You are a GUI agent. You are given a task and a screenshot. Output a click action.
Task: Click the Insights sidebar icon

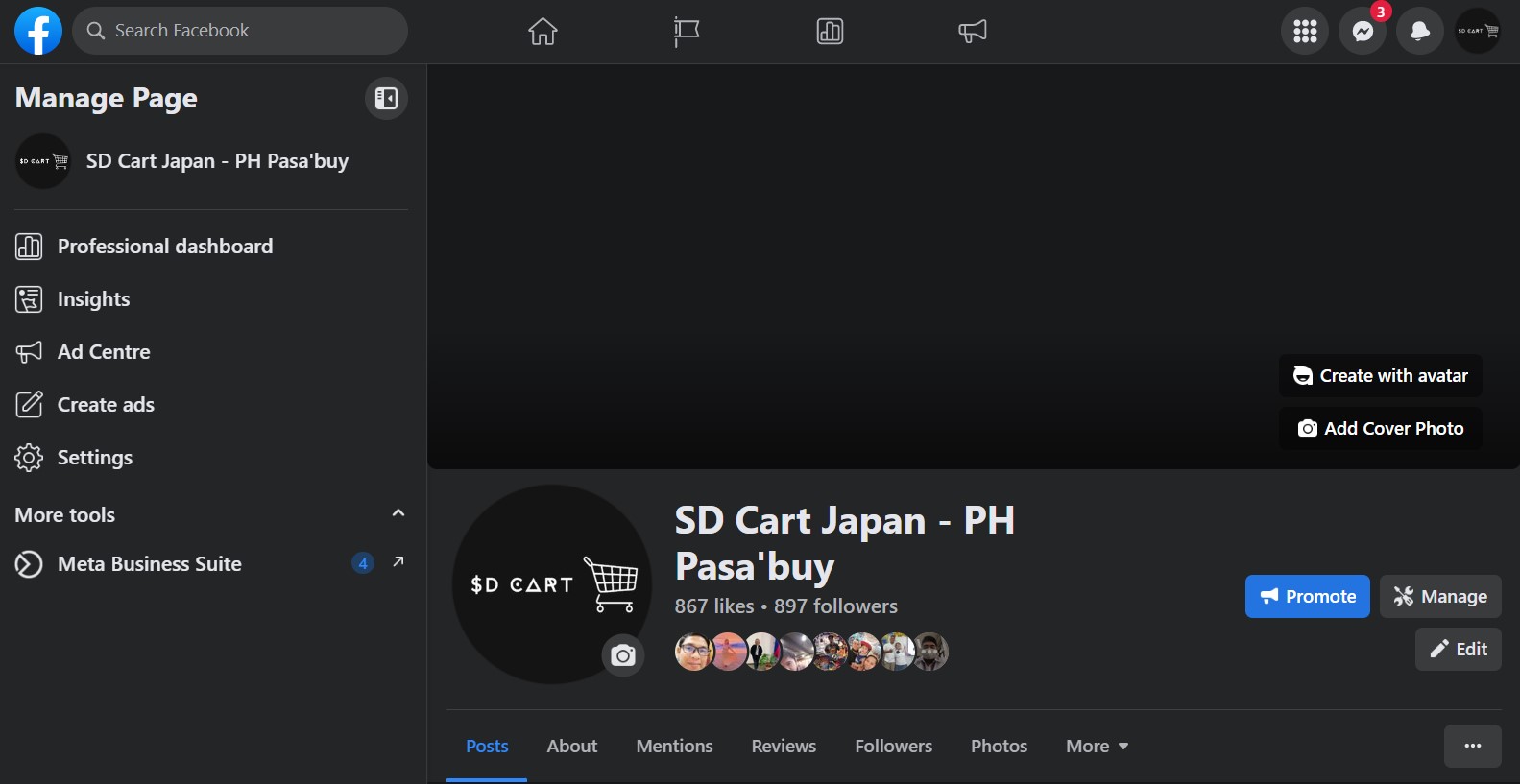pos(29,299)
